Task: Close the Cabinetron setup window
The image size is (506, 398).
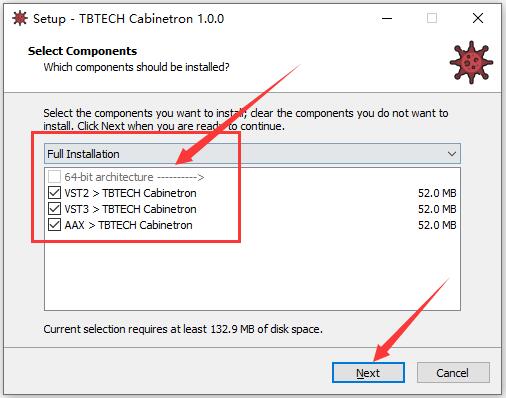Action: (478, 18)
